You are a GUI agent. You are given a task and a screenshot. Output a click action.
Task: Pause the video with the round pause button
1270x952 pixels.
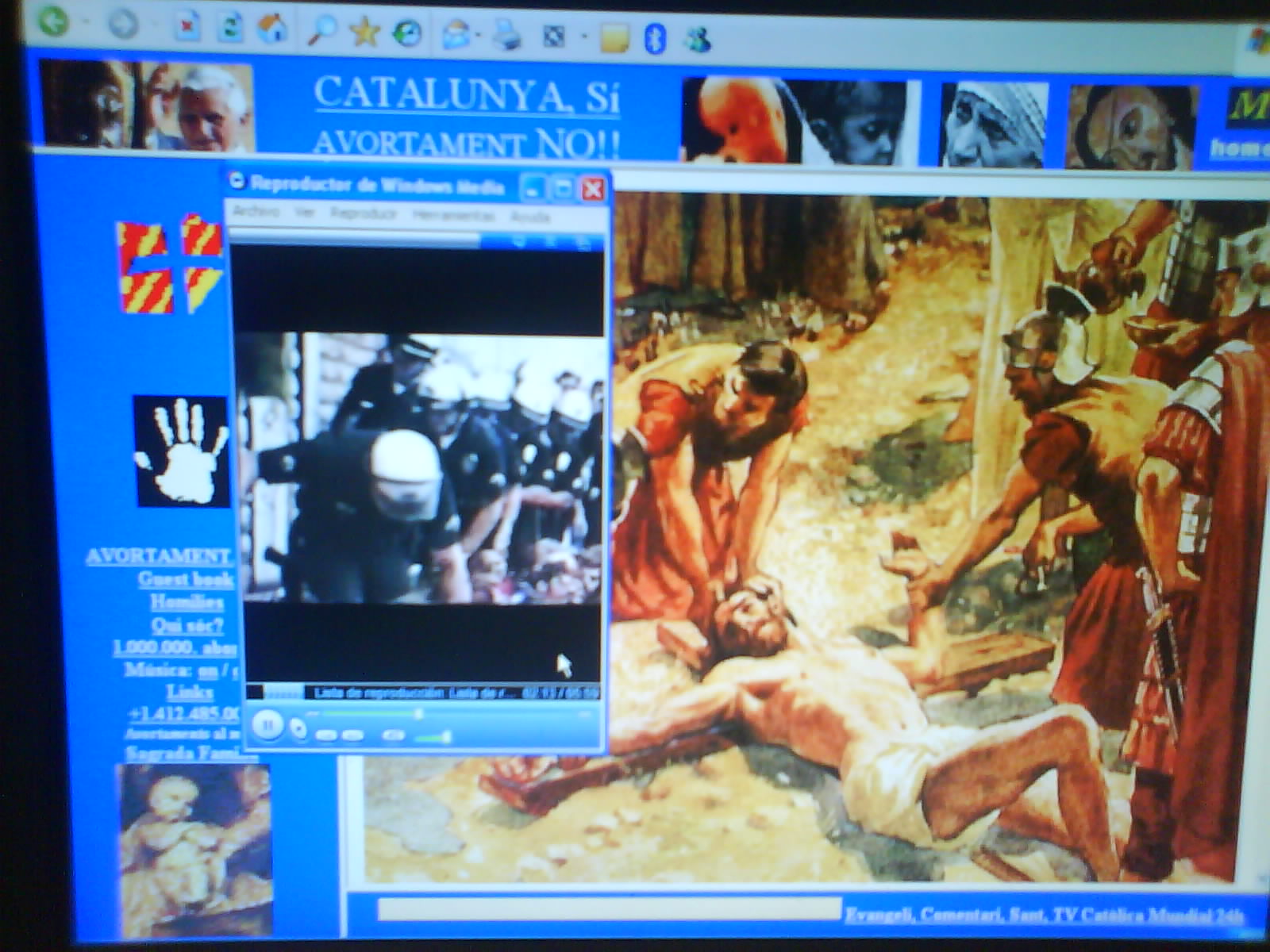(267, 724)
